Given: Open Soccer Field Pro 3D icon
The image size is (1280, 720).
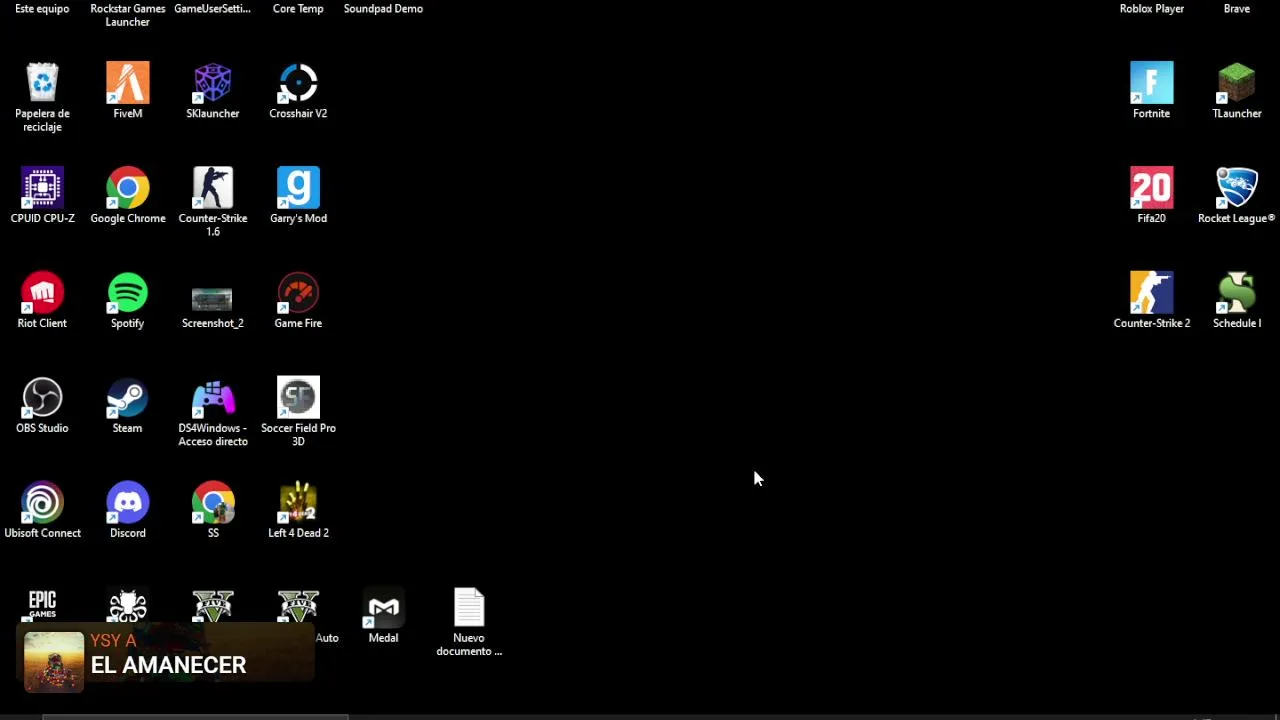Looking at the screenshot, I should pos(298,398).
